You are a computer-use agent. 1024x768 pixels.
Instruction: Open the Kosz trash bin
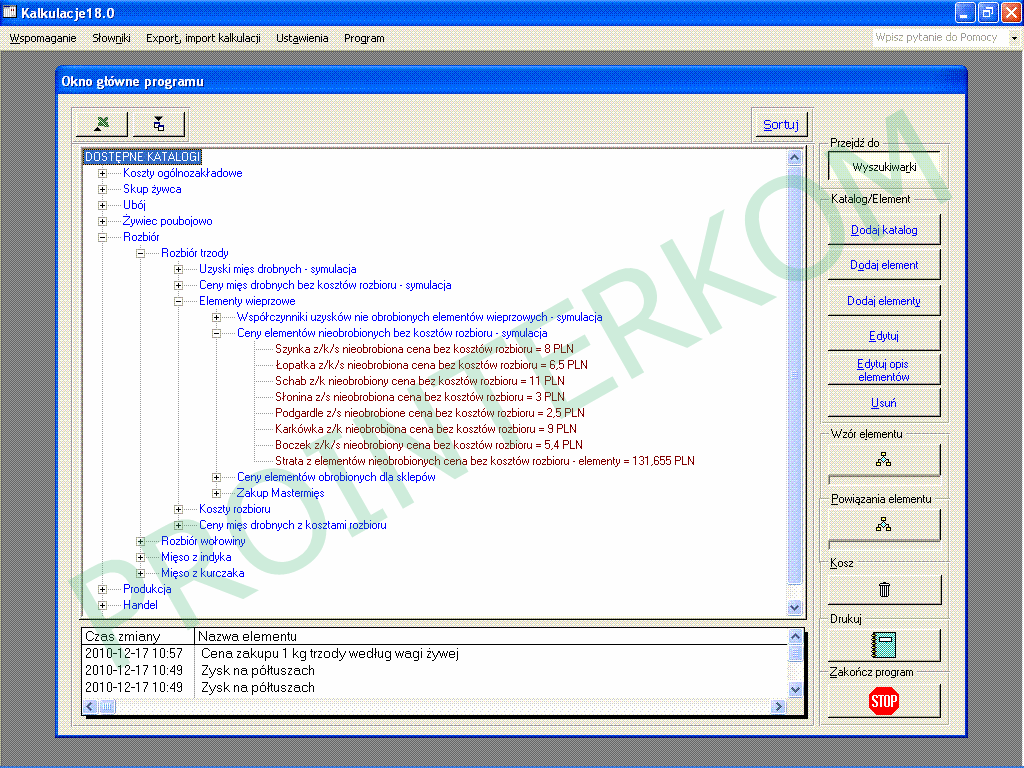[884, 589]
